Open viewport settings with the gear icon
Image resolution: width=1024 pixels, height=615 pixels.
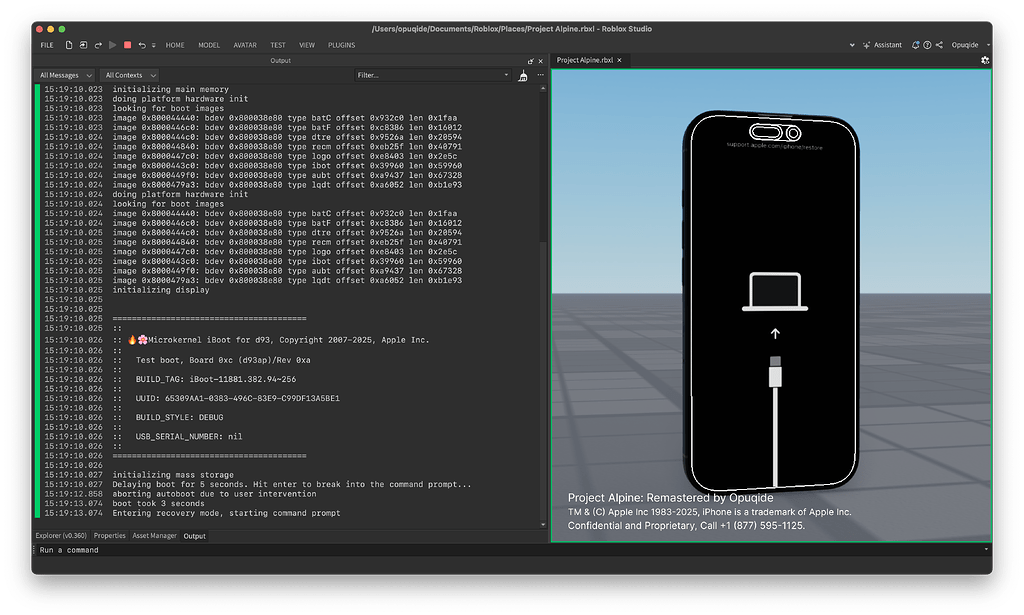tap(984, 60)
